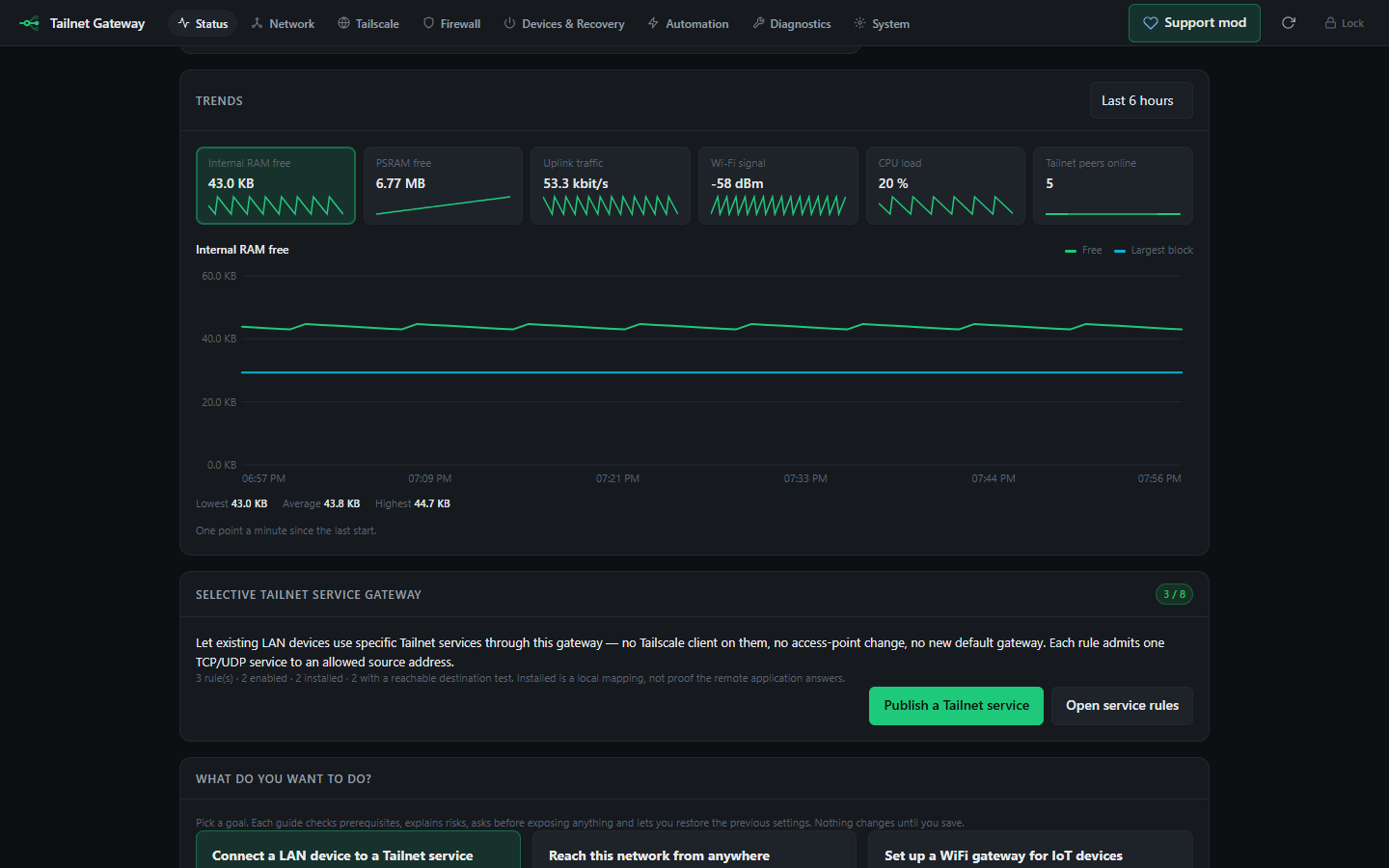This screenshot has height=868, width=1389.
Task: Open the Status tab
Action: click(x=203, y=23)
